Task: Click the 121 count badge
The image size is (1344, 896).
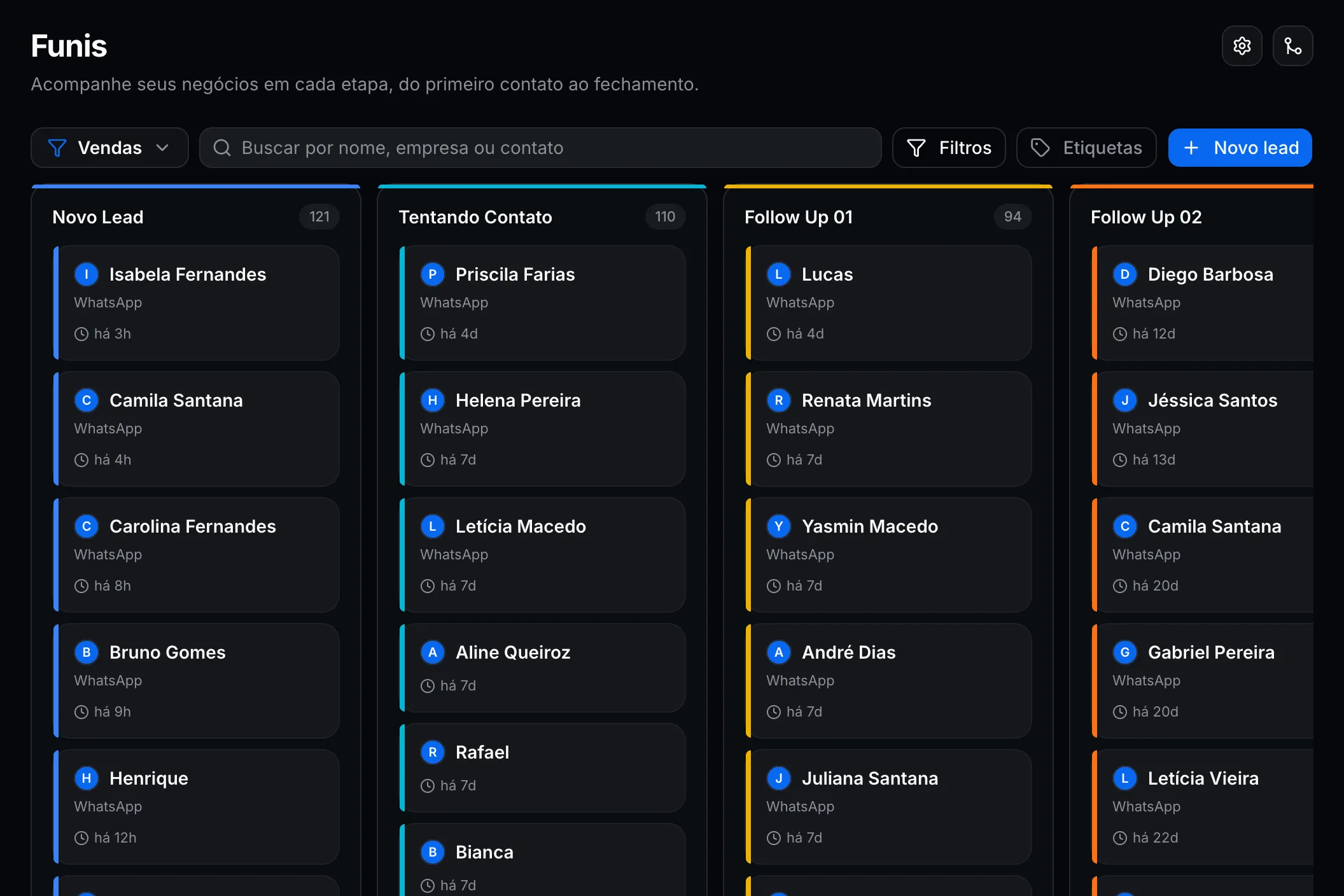Action: [319, 217]
